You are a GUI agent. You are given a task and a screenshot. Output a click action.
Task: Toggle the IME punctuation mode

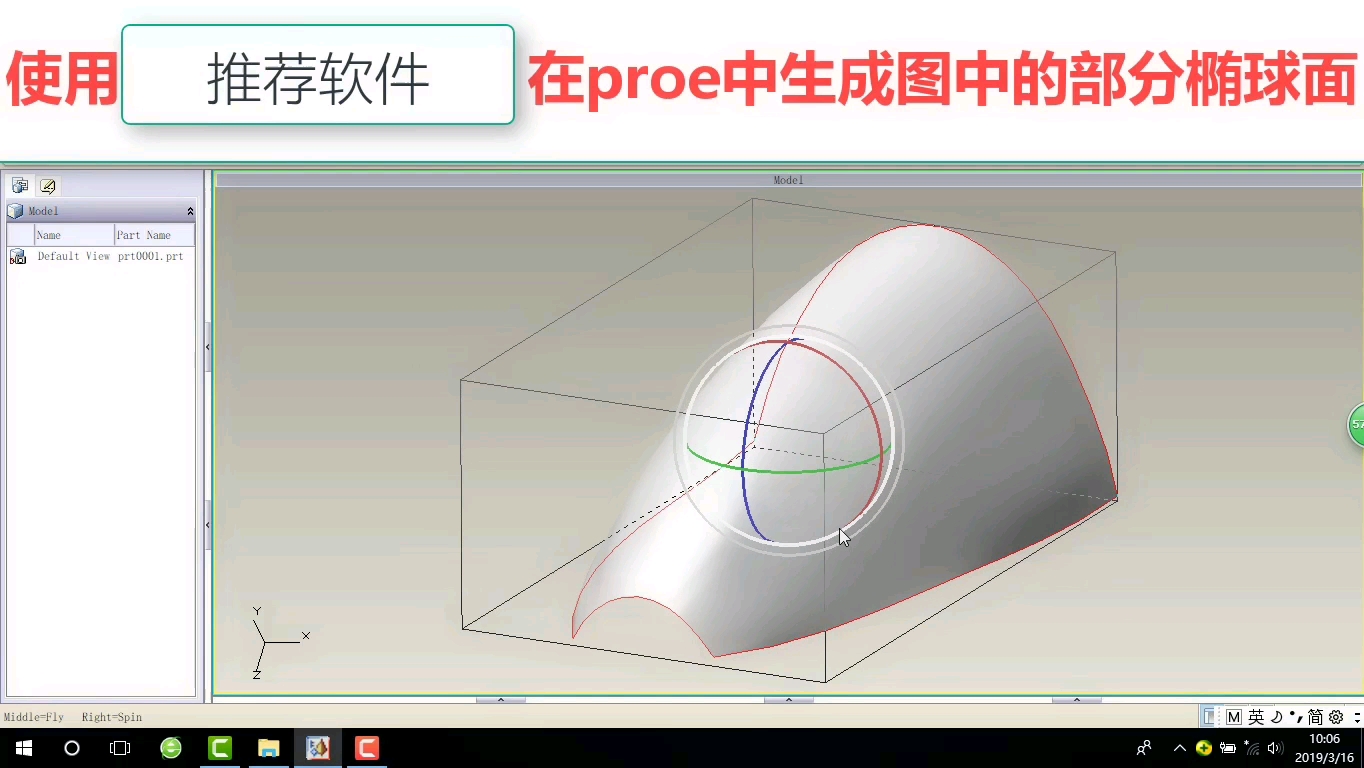pyautogui.click(x=1295, y=717)
